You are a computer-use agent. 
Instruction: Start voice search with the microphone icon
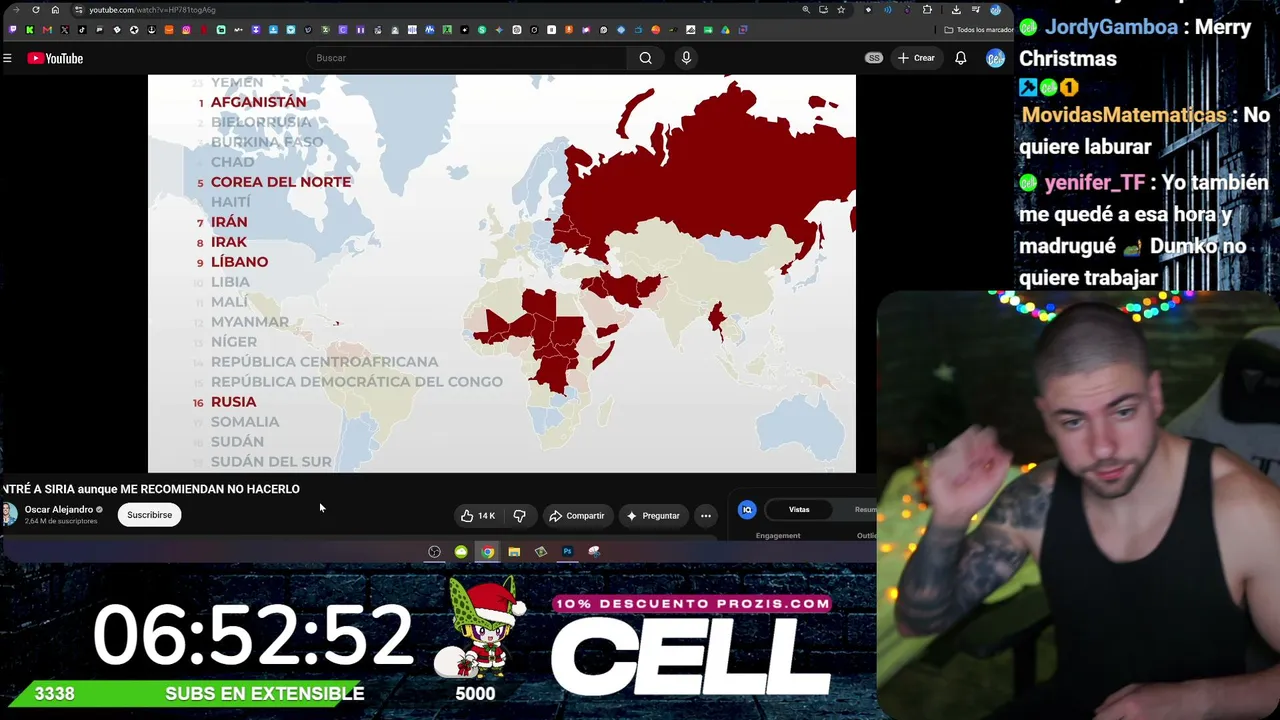pos(686,58)
